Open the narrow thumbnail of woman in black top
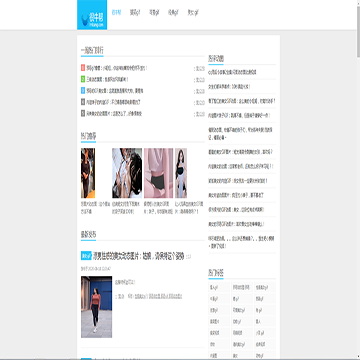 click(x=181, y=173)
